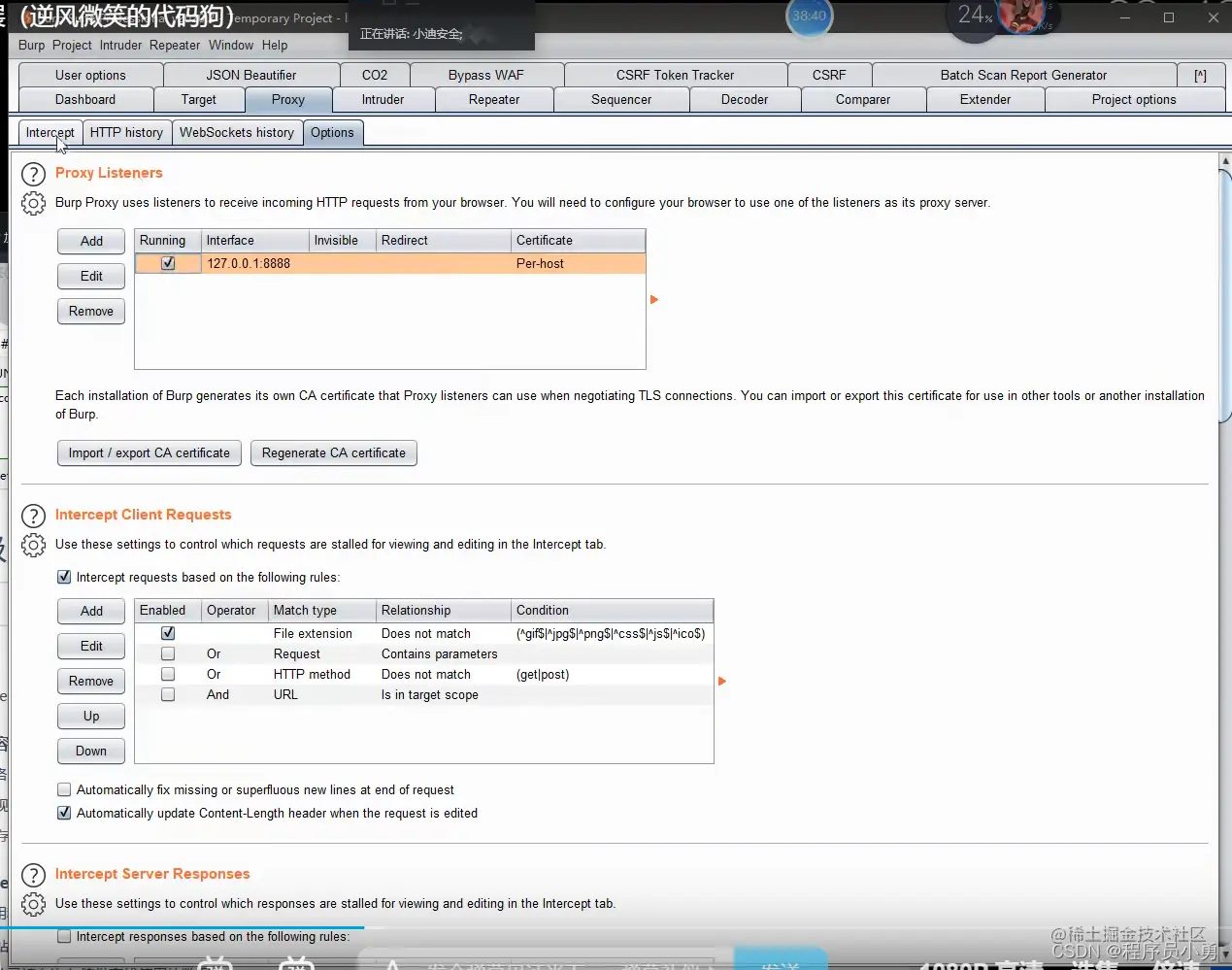Open Proxy Listeners help icon
This screenshot has width=1232, height=970.
tap(33, 174)
